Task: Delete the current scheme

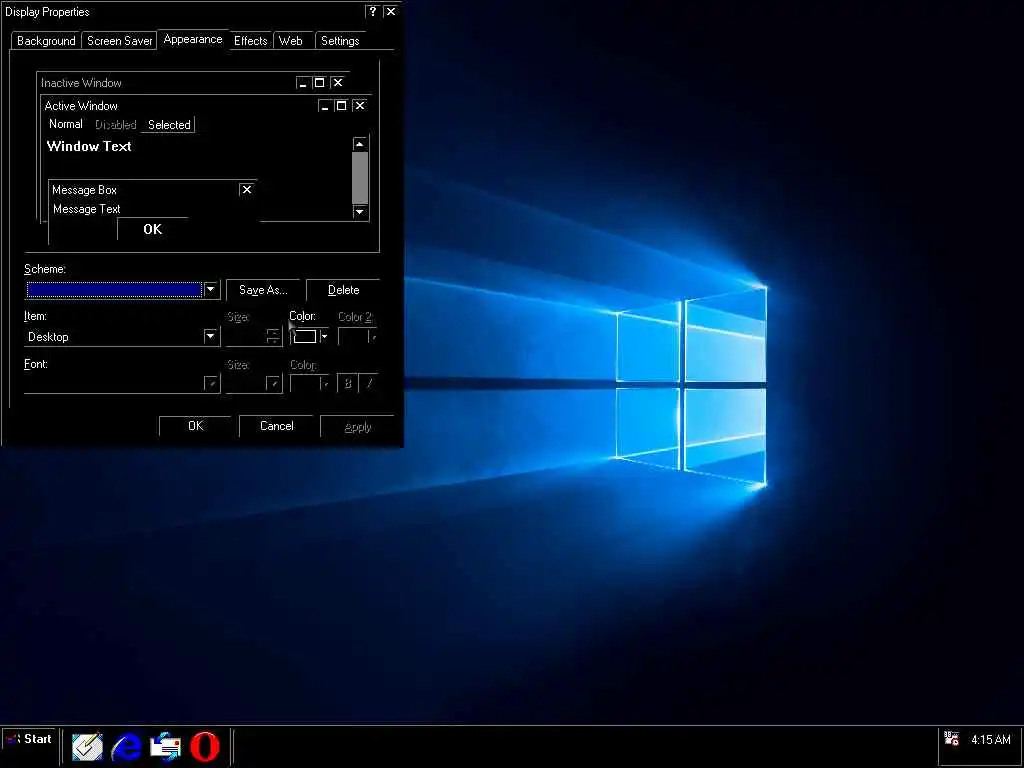Action: tap(344, 290)
